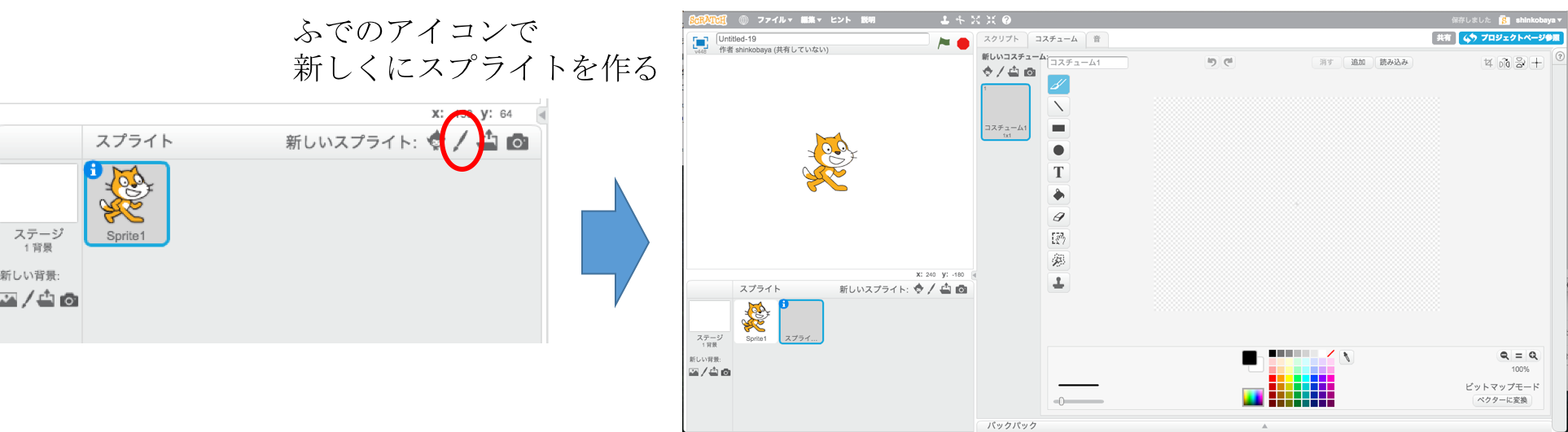1568x432 pixels.
Task: Switch to the 音 tab
Action: (x=1097, y=39)
